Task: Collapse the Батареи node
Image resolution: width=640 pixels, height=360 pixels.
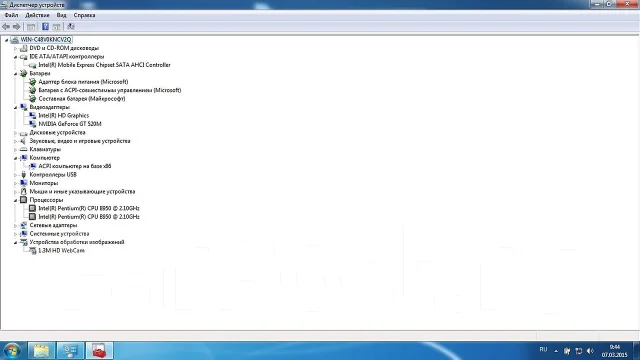Action: pyautogui.click(x=16, y=74)
